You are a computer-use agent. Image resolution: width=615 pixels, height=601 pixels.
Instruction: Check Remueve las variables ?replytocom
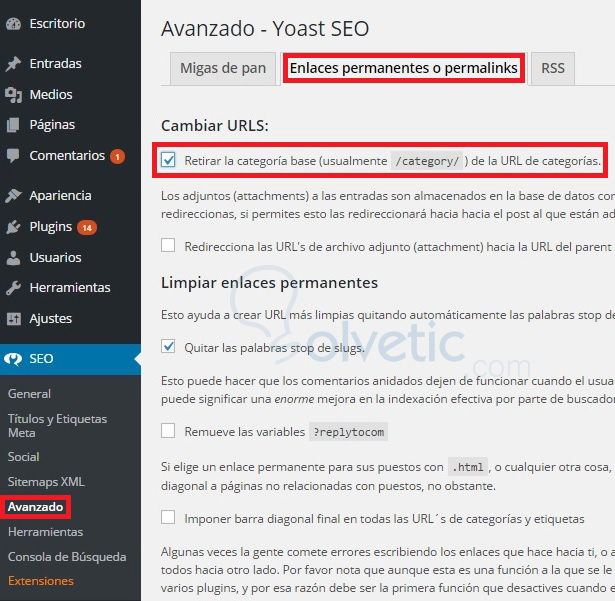click(x=168, y=431)
